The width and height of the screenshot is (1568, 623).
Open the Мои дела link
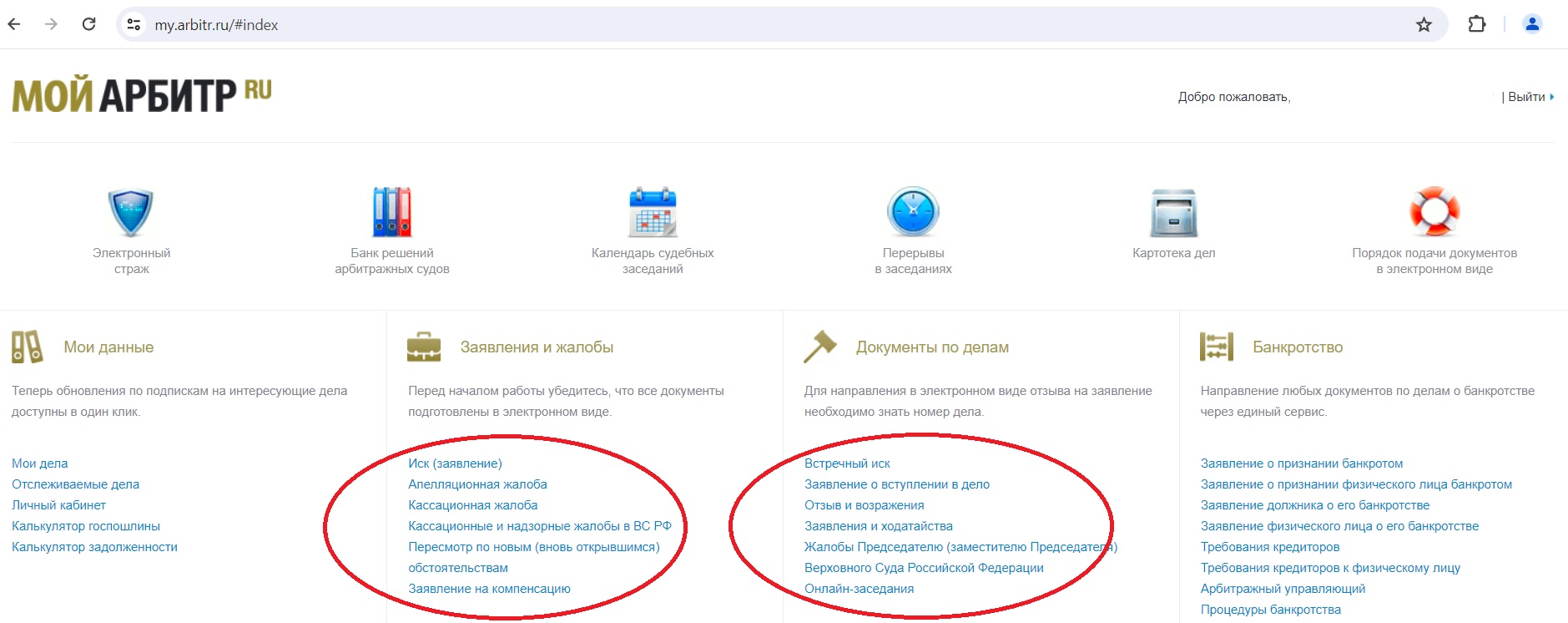pyautogui.click(x=40, y=463)
